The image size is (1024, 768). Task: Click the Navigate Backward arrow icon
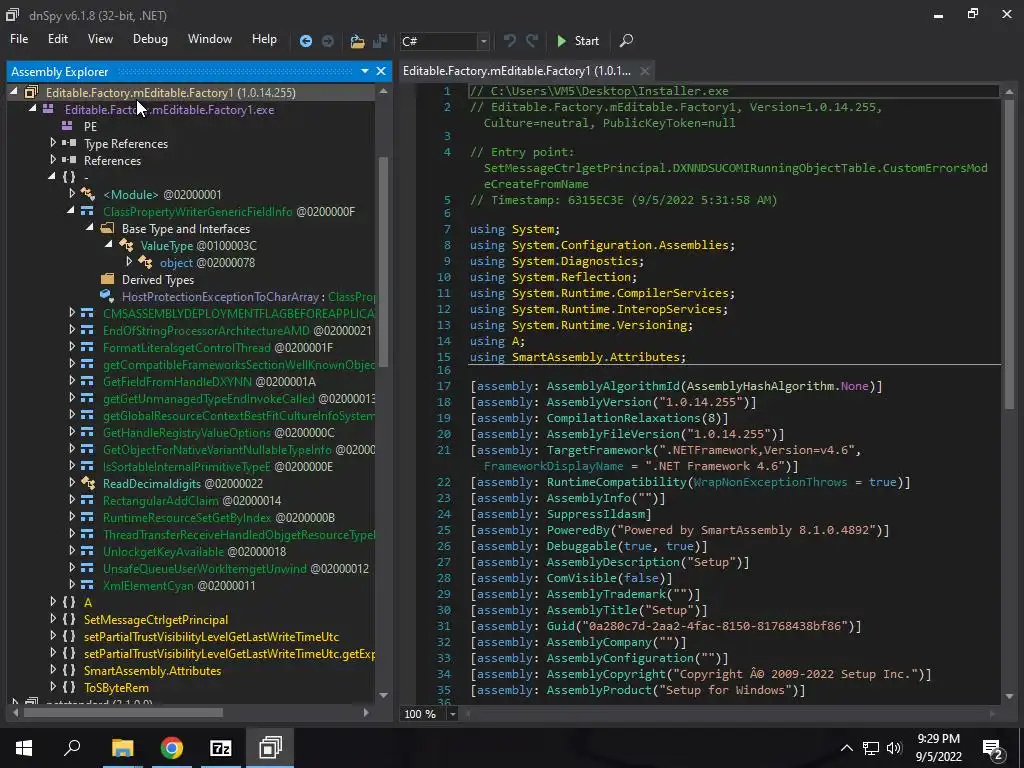coord(305,40)
